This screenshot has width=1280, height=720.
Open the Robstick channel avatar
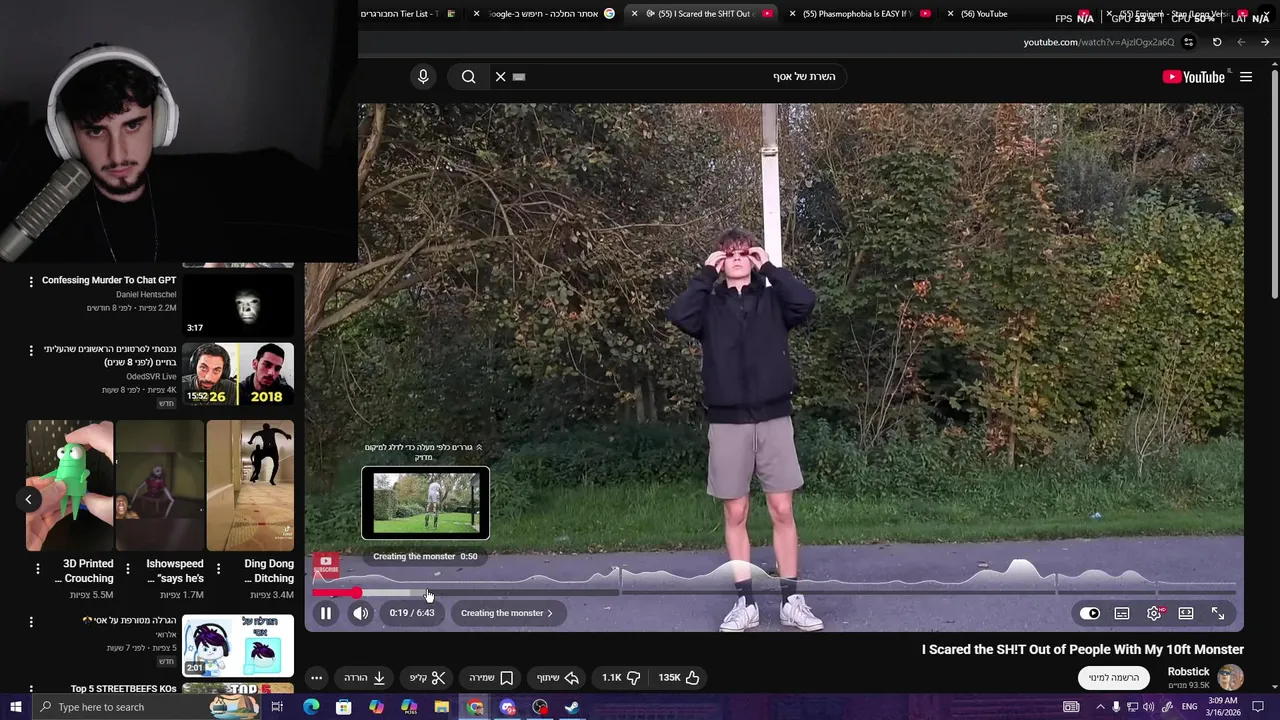coord(1230,678)
